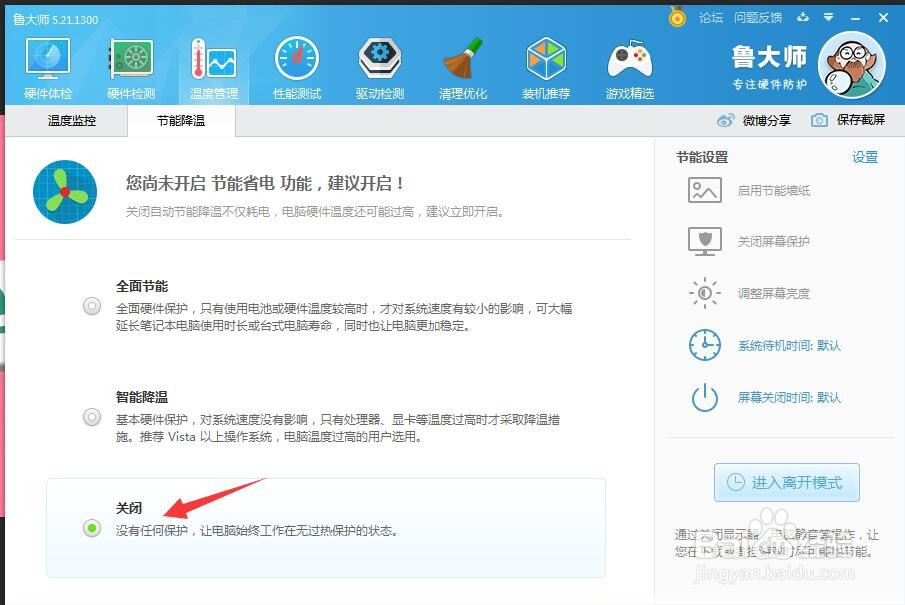Open 问题反馈 feedback link
Screen dimensions: 905x605
click(758, 18)
